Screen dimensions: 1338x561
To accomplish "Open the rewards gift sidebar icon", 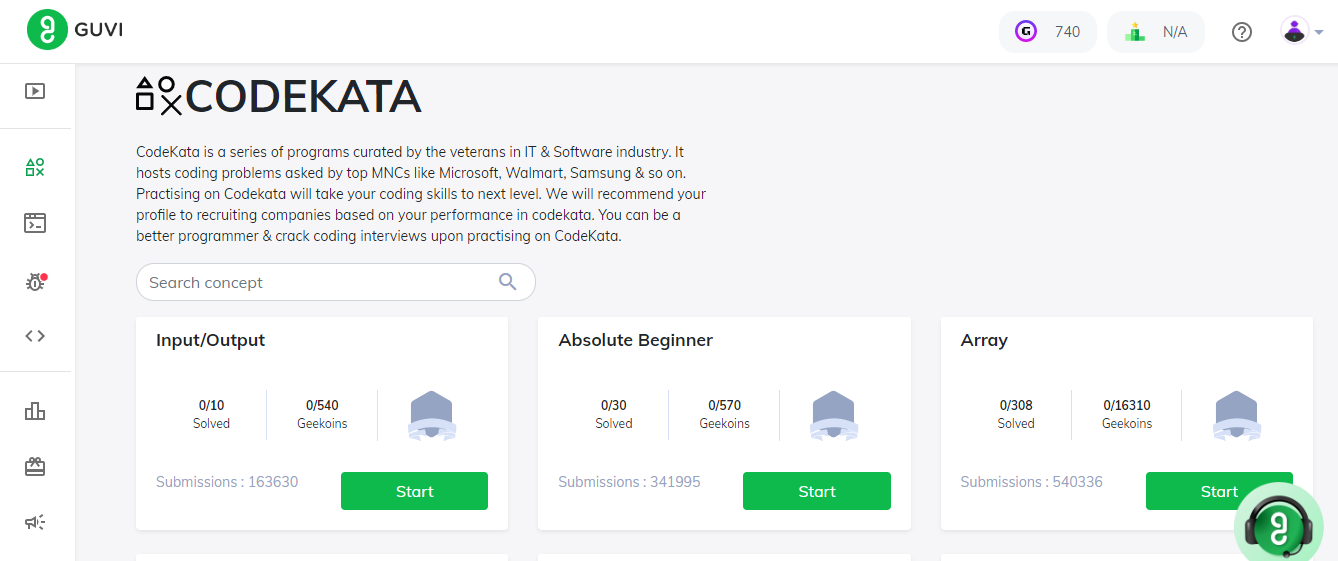I will (x=35, y=467).
